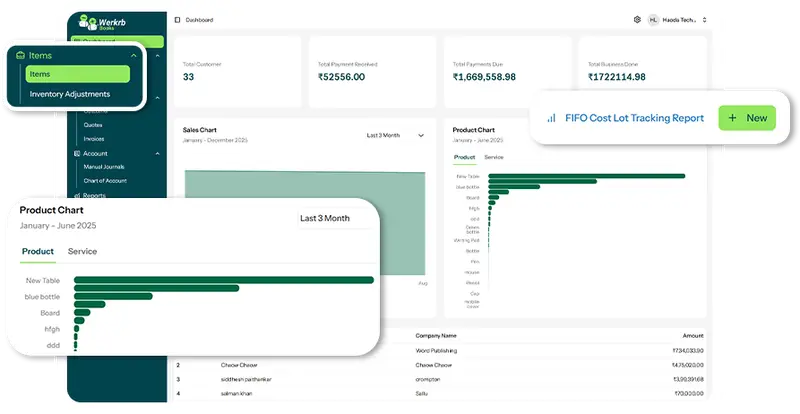Click the Account section icon in sidebar
The width and height of the screenshot is (800, 414).
76,153
